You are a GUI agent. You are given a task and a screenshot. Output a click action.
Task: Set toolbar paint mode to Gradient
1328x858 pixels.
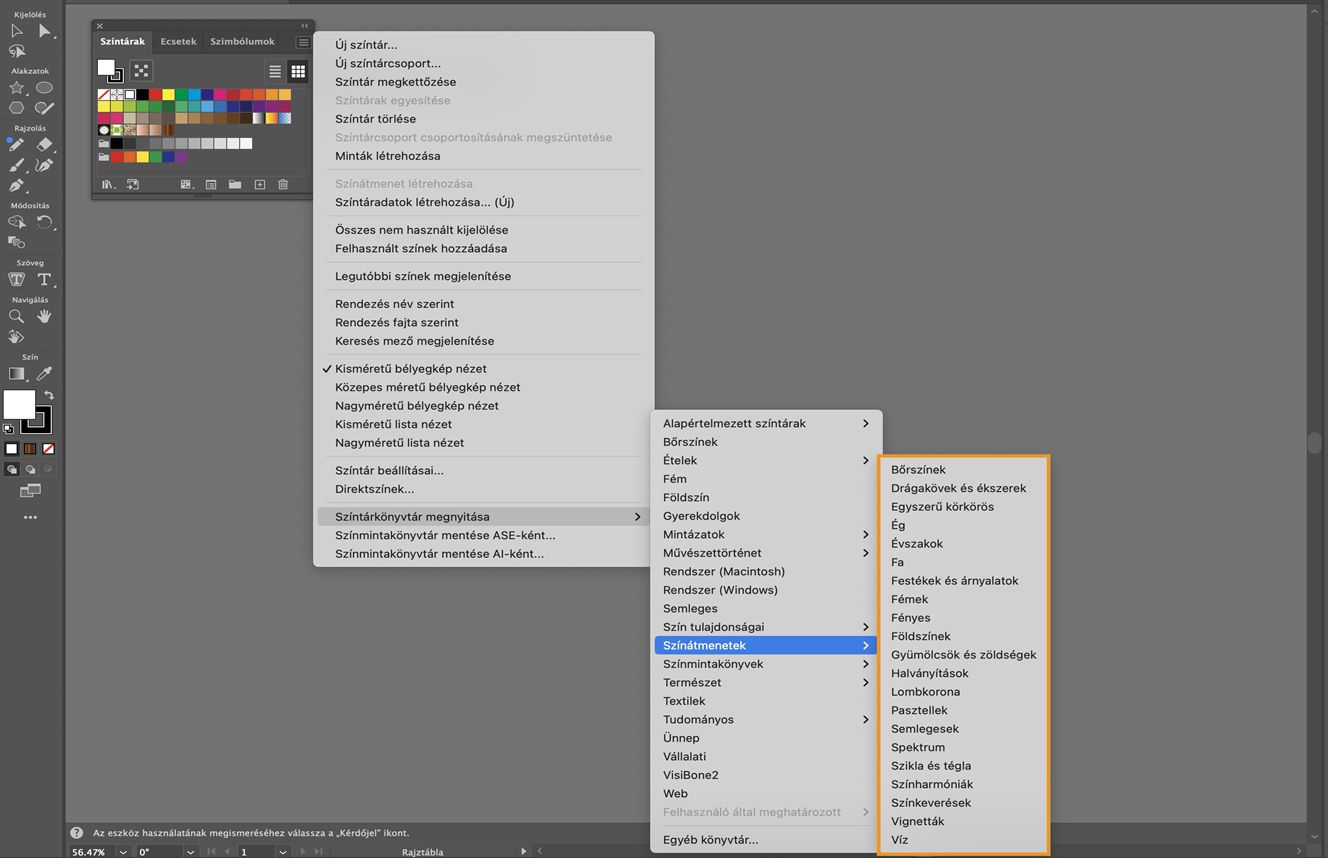[x=30, y=449]
